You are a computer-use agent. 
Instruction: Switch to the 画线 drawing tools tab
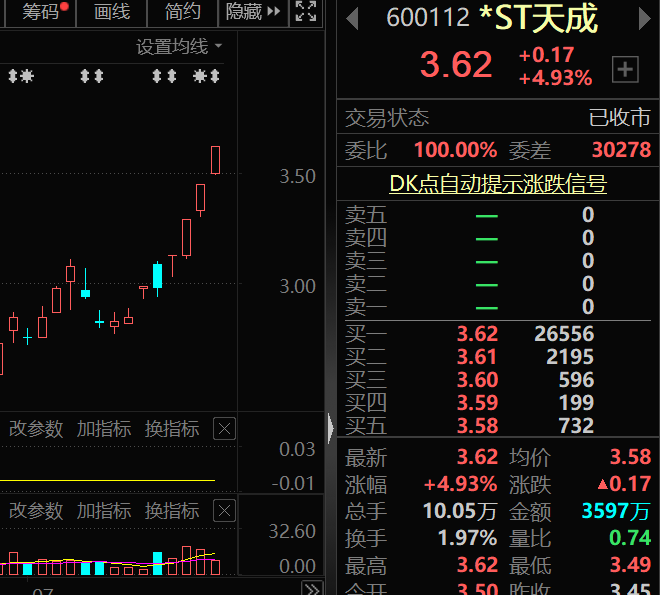click(x=112, y=12)
